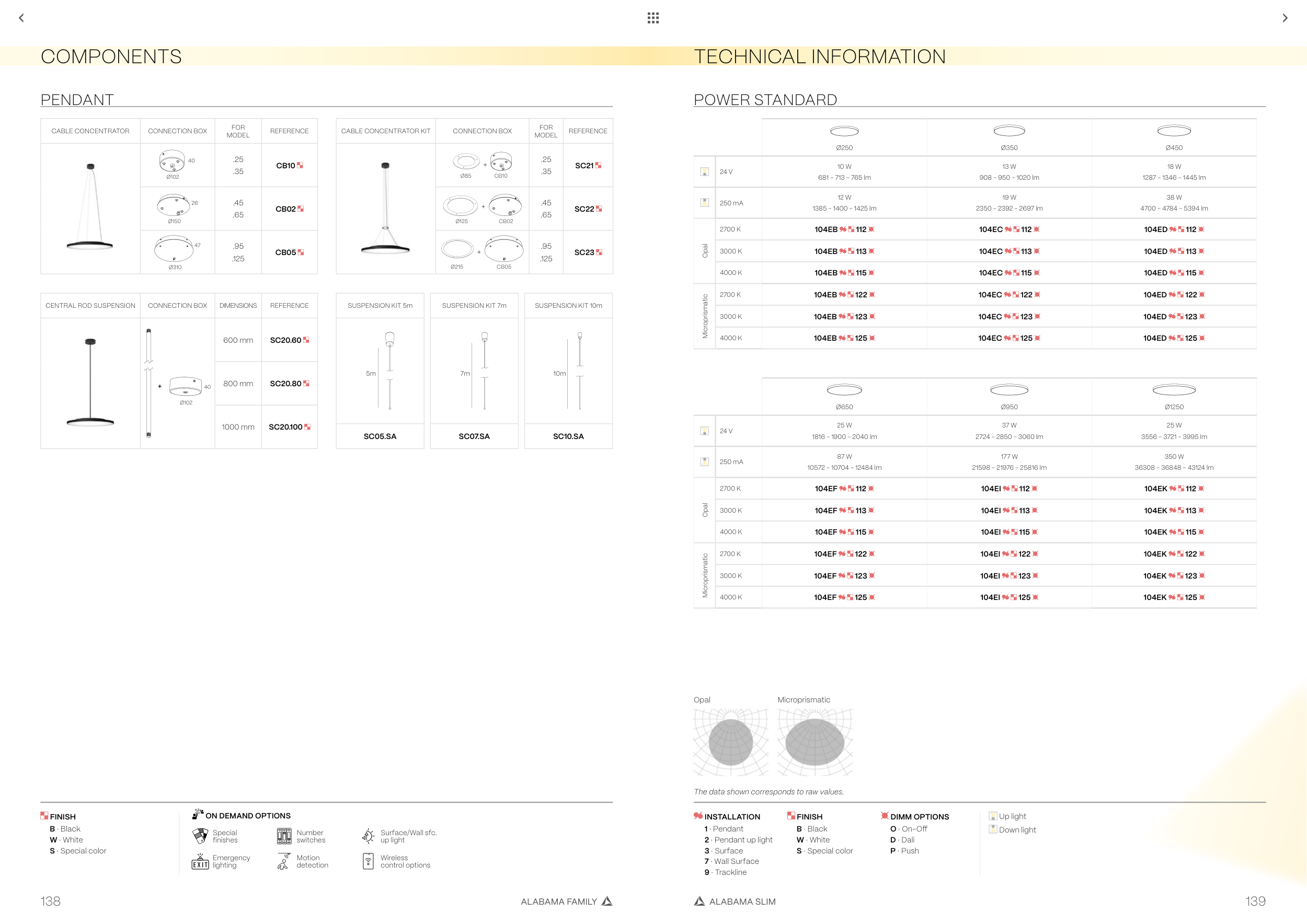1307x924 pixels.
Task: Go to the previous page arrow
Action: pyautogui.click(x=21, y=18)
